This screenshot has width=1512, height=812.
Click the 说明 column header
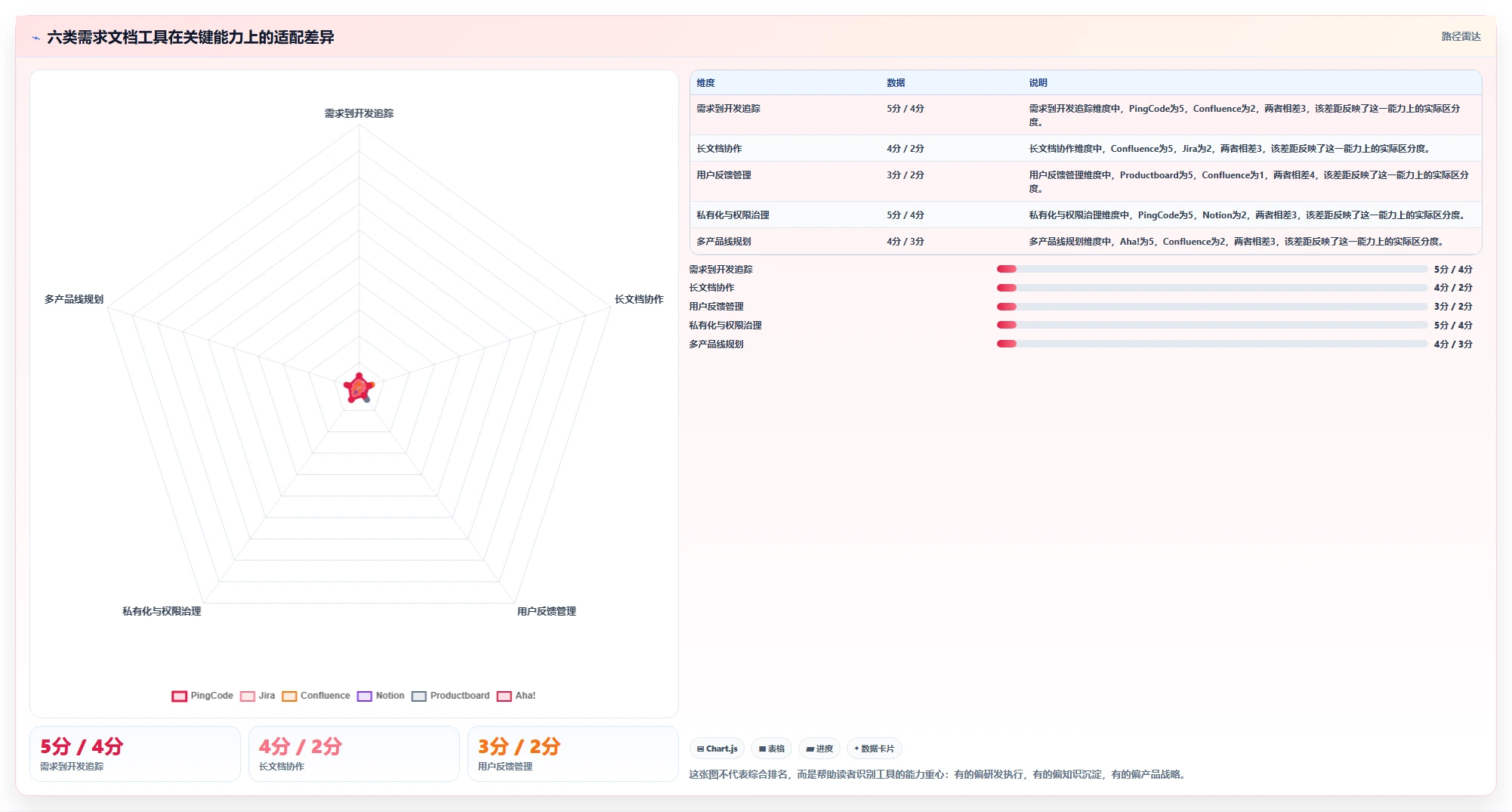coord(1038,83)
